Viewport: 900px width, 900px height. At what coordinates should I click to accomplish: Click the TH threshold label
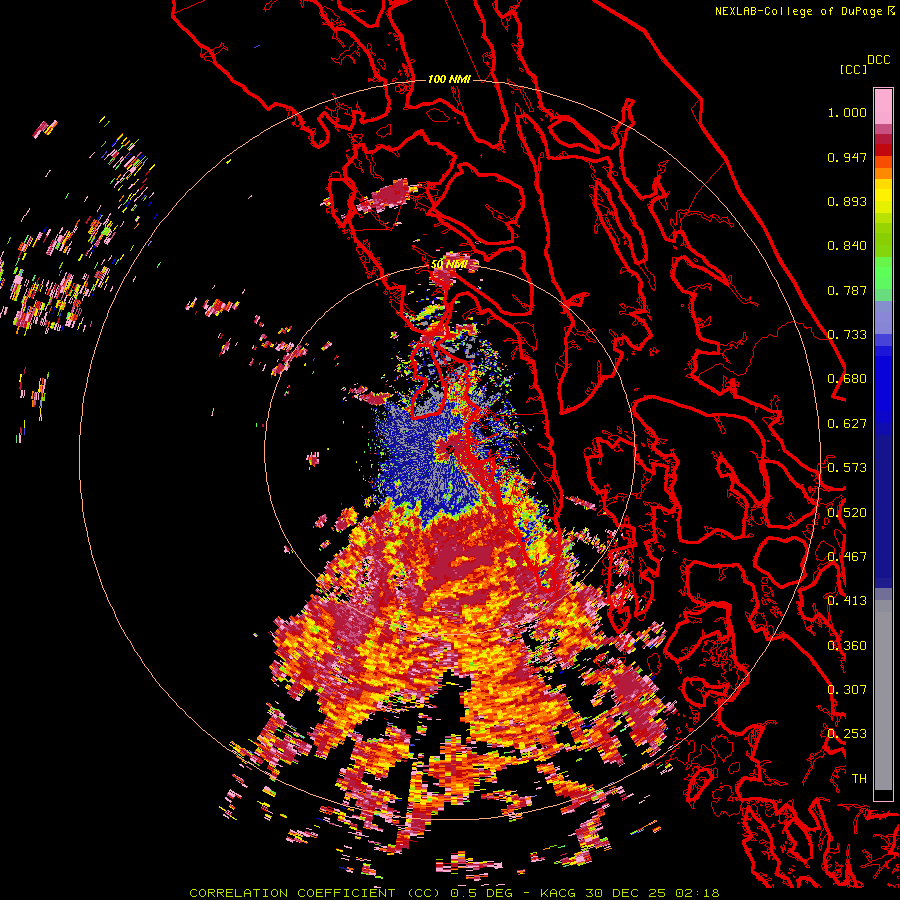point(859,778)
